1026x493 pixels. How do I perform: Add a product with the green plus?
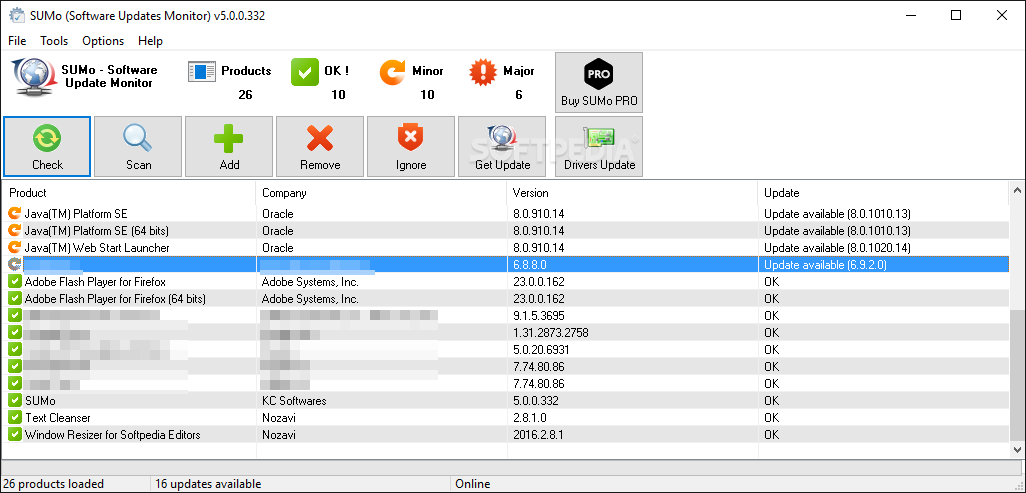point(229,147)
